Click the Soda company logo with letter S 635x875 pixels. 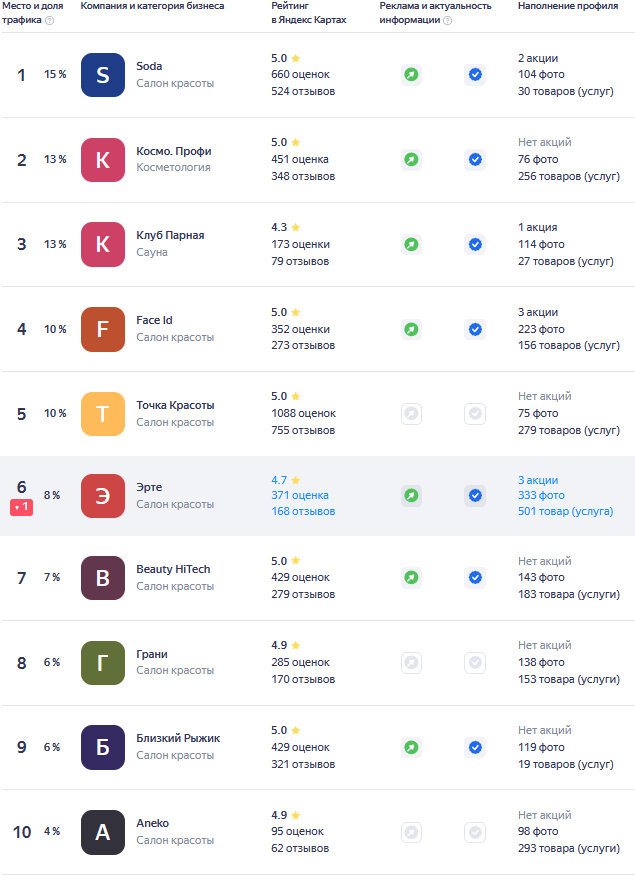tap(103, 75)
